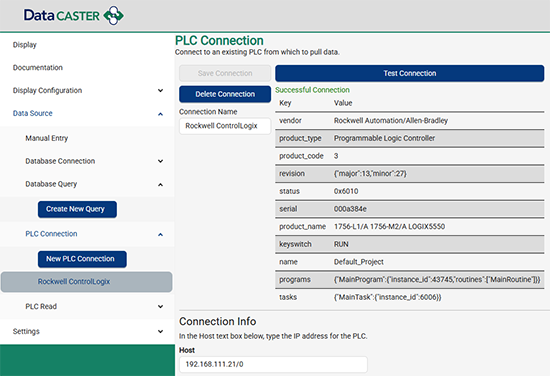Click the Create New Query button
550x376 pixels.
pos(77,209)
